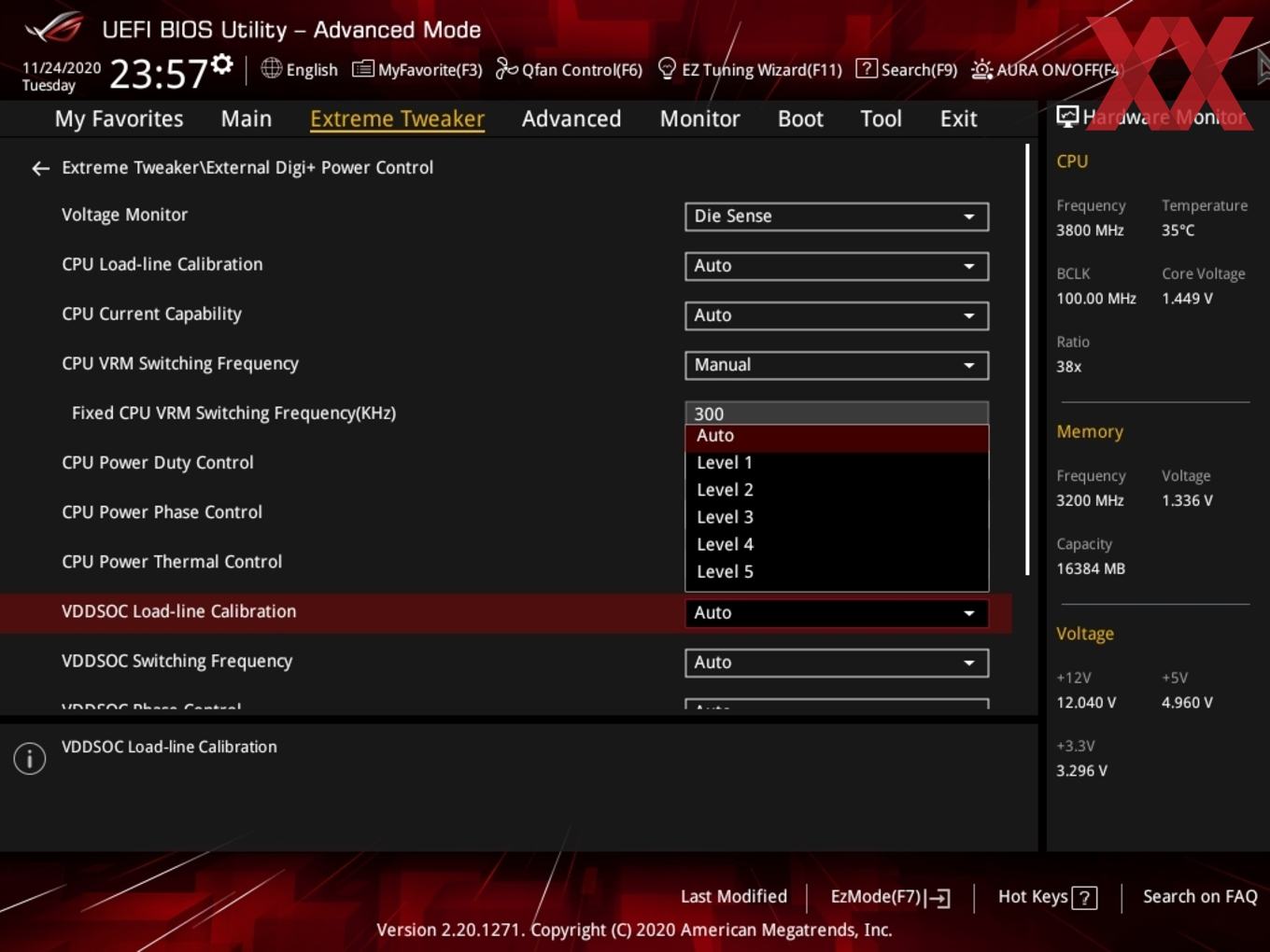Open the CPU VRM Switching Frequency dropdown
Screen dimensions: 1270x952
click(837, 365)
